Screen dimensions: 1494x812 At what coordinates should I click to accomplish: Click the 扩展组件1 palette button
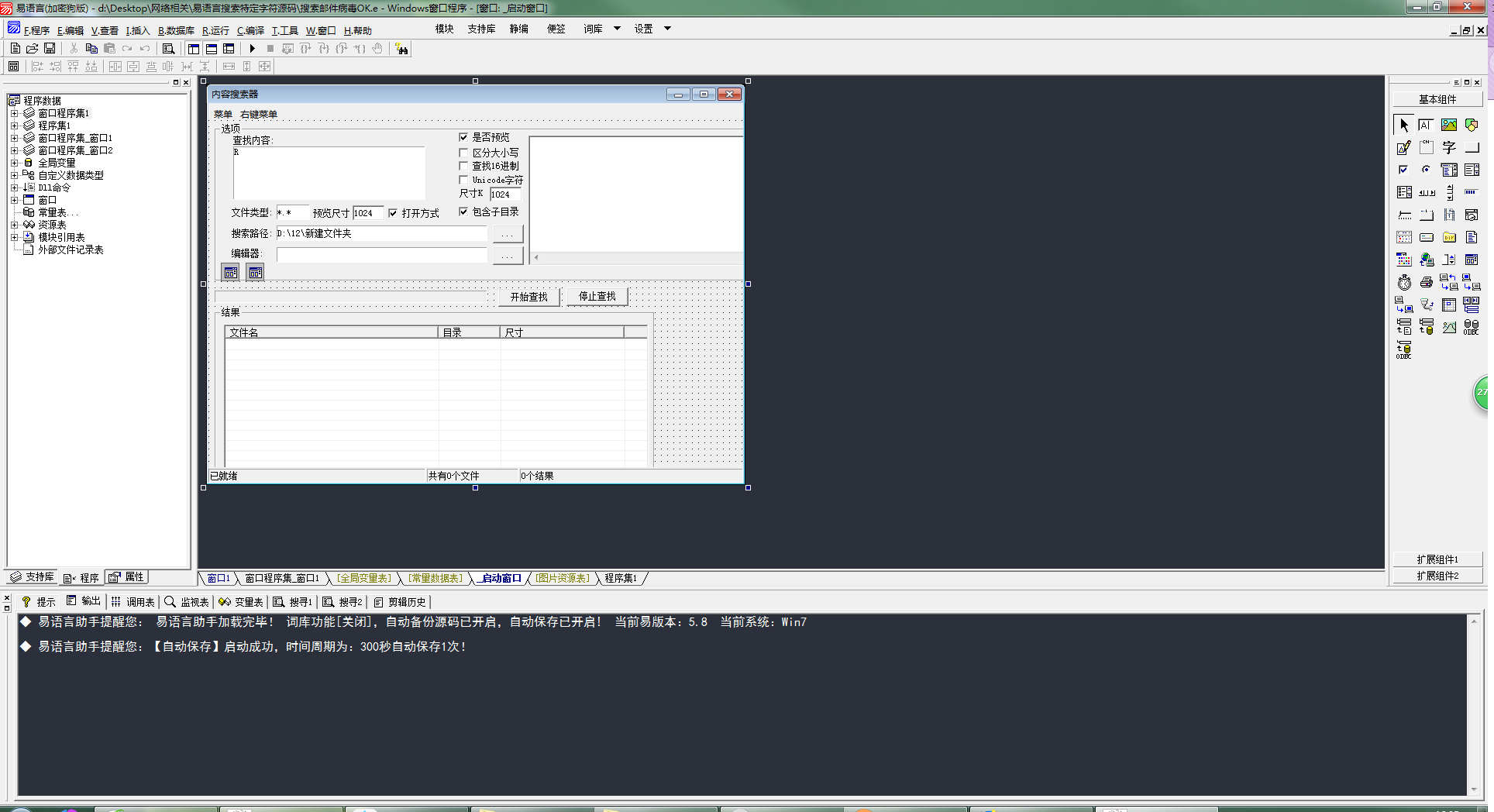1437,559
